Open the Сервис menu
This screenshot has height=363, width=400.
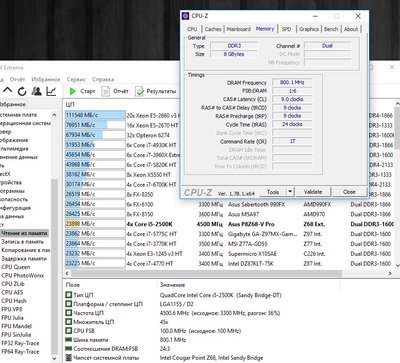[x=76, y=79]
